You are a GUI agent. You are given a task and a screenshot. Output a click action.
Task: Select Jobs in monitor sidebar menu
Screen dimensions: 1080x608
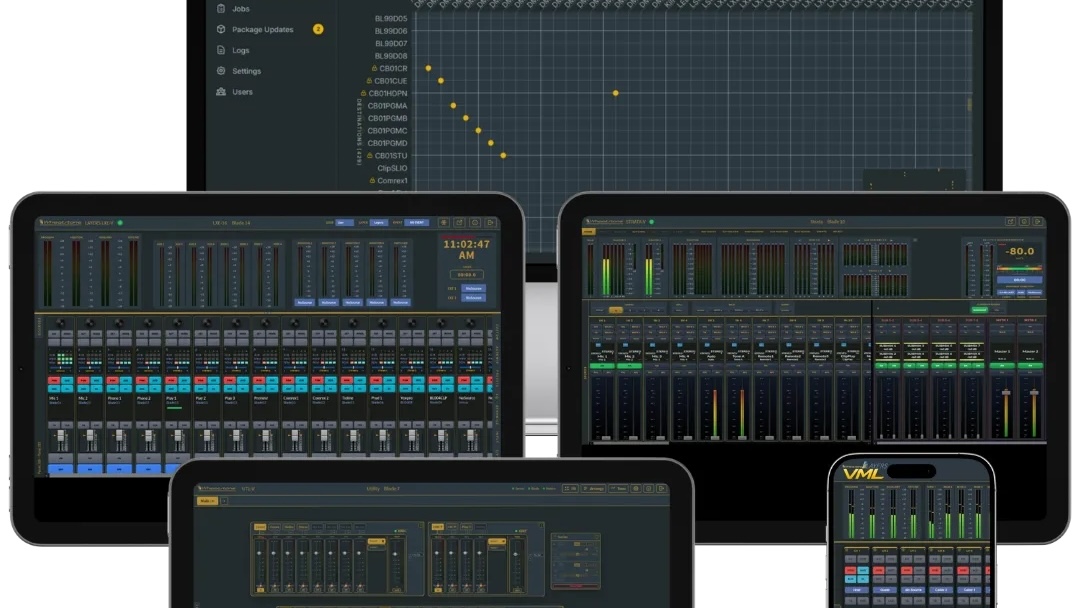[240, 8]
